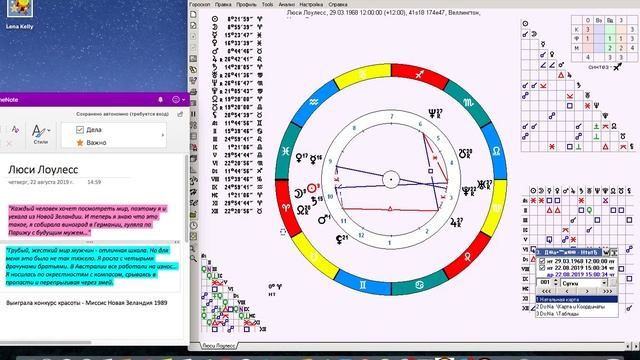Check the Дела tag in OneNote
This screenshot has height=360, width=640.
80,130
